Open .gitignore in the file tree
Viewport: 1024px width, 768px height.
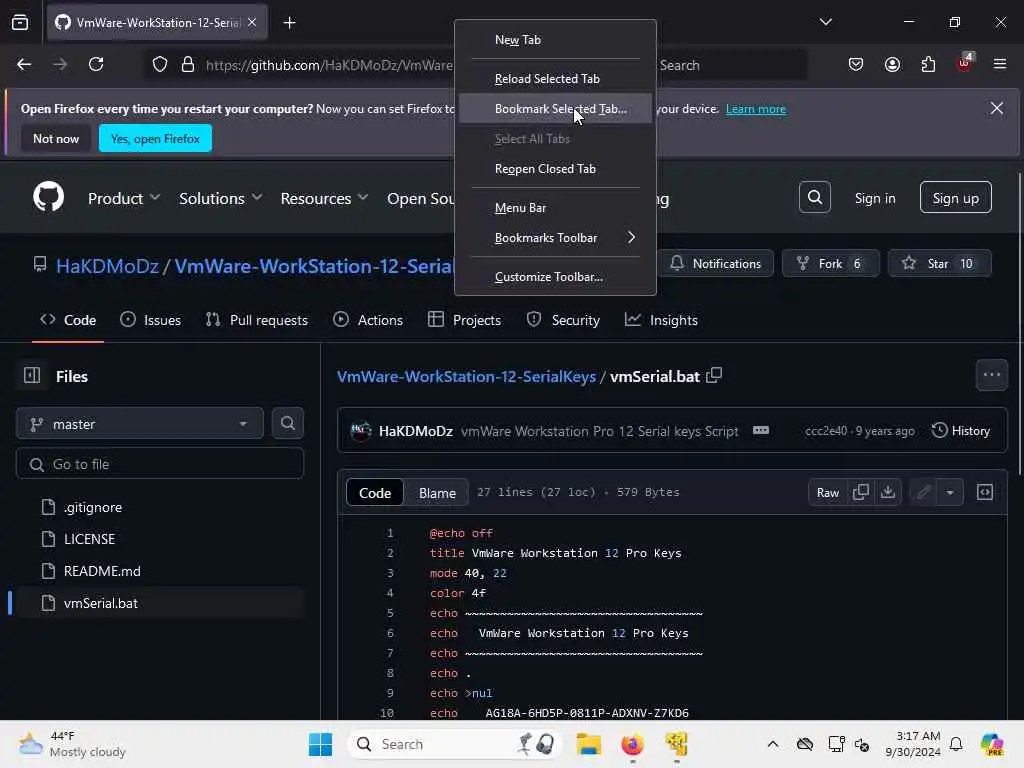(93, 507)
